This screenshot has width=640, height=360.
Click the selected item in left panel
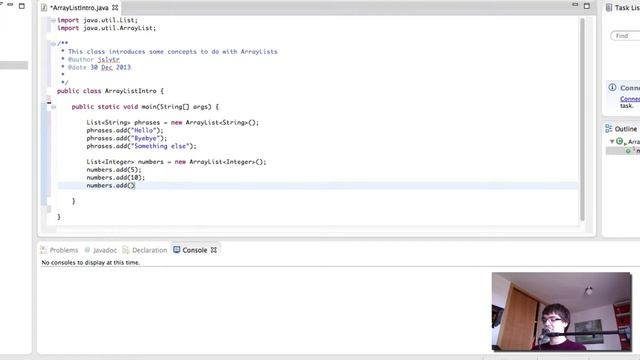tap(14, 65)
